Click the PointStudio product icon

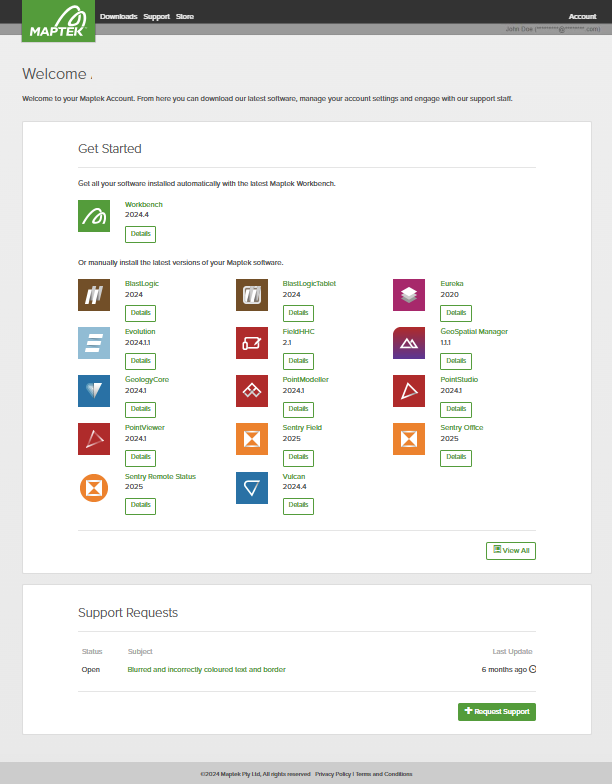[x=409, y=391]
